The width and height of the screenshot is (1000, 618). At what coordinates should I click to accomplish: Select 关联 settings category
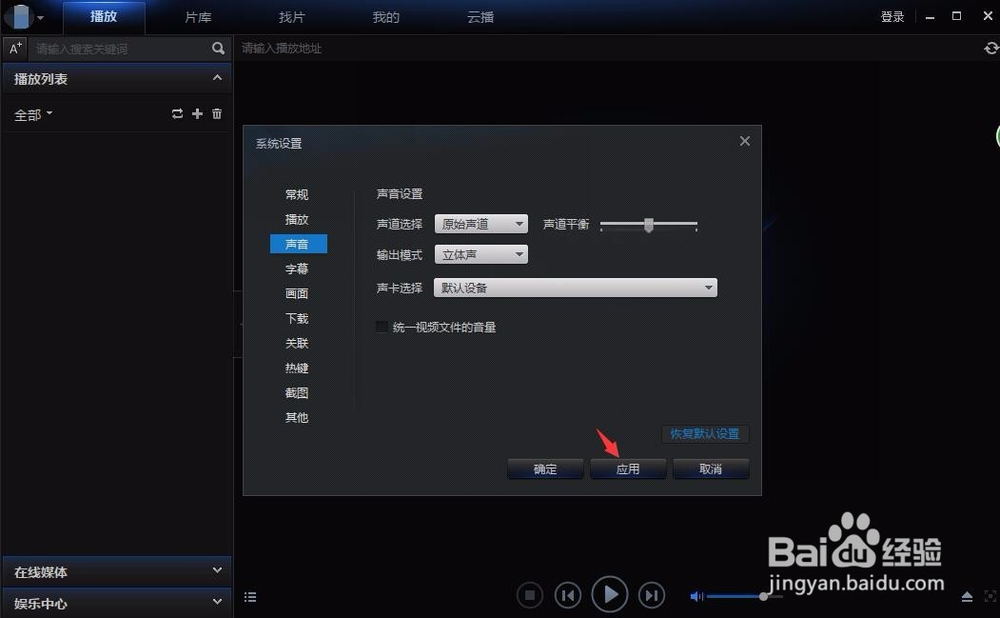coord(297,343)
